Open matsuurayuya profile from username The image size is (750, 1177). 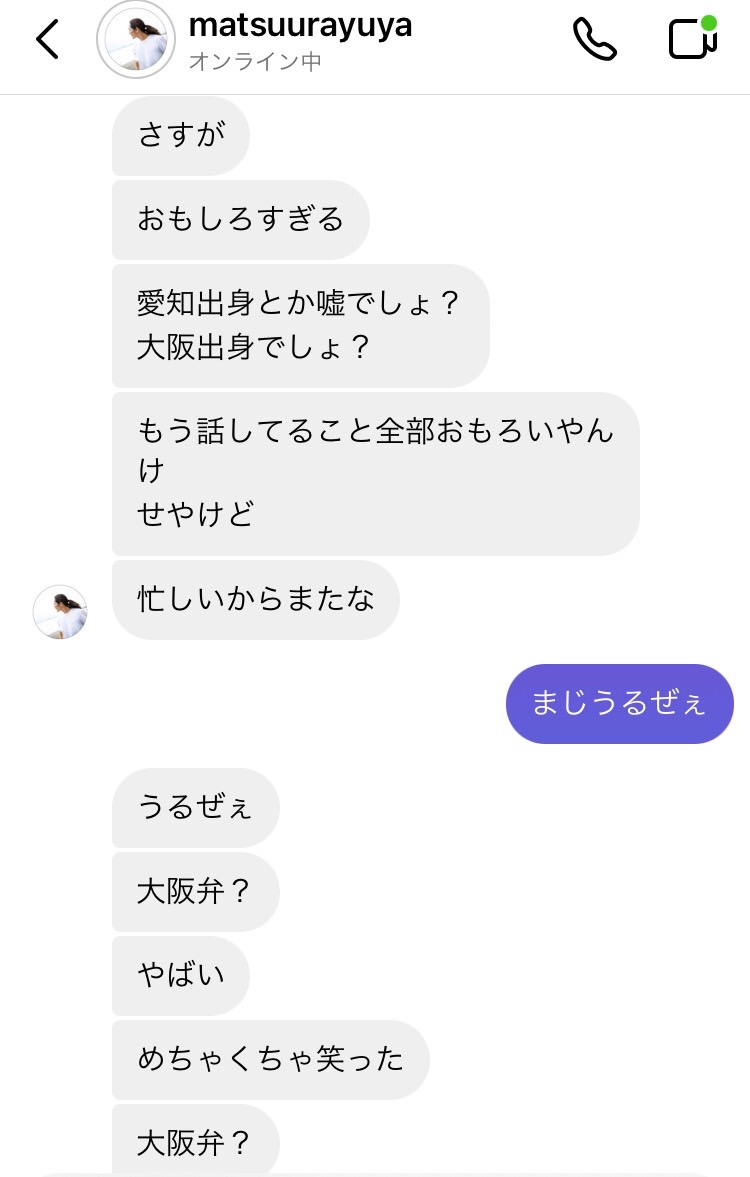pos(299,25)
